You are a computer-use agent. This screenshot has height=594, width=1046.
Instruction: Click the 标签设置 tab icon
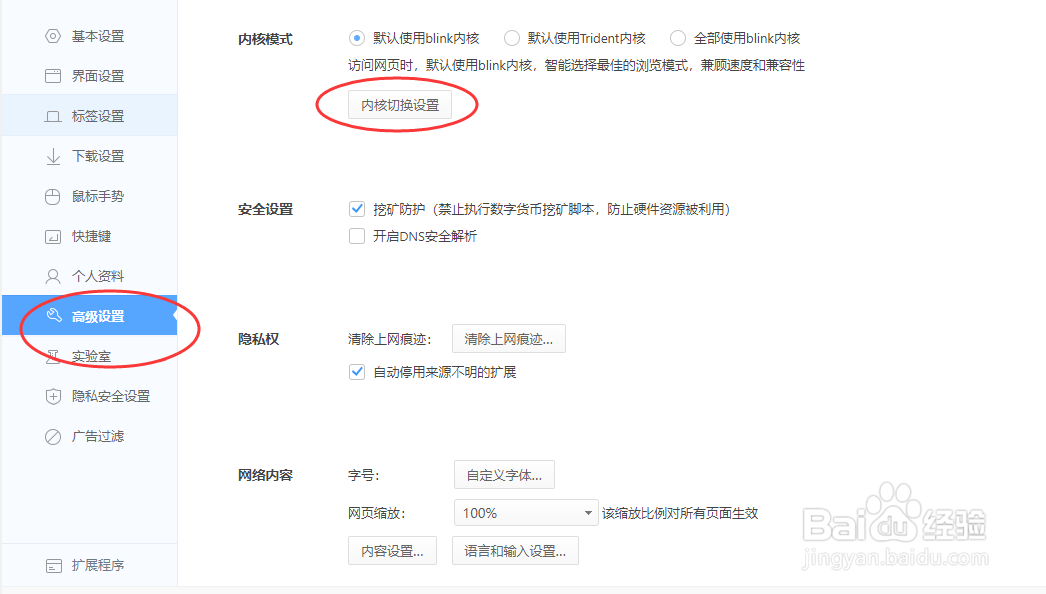[x=53, y=116]
